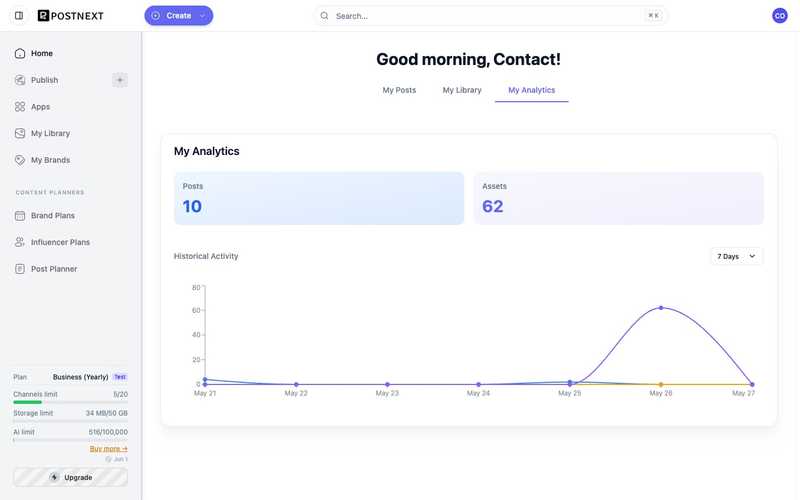This screenshot has width=800, height=500.
Task: Click the Home icon in sidebar
Action: (x=20, y=53)
